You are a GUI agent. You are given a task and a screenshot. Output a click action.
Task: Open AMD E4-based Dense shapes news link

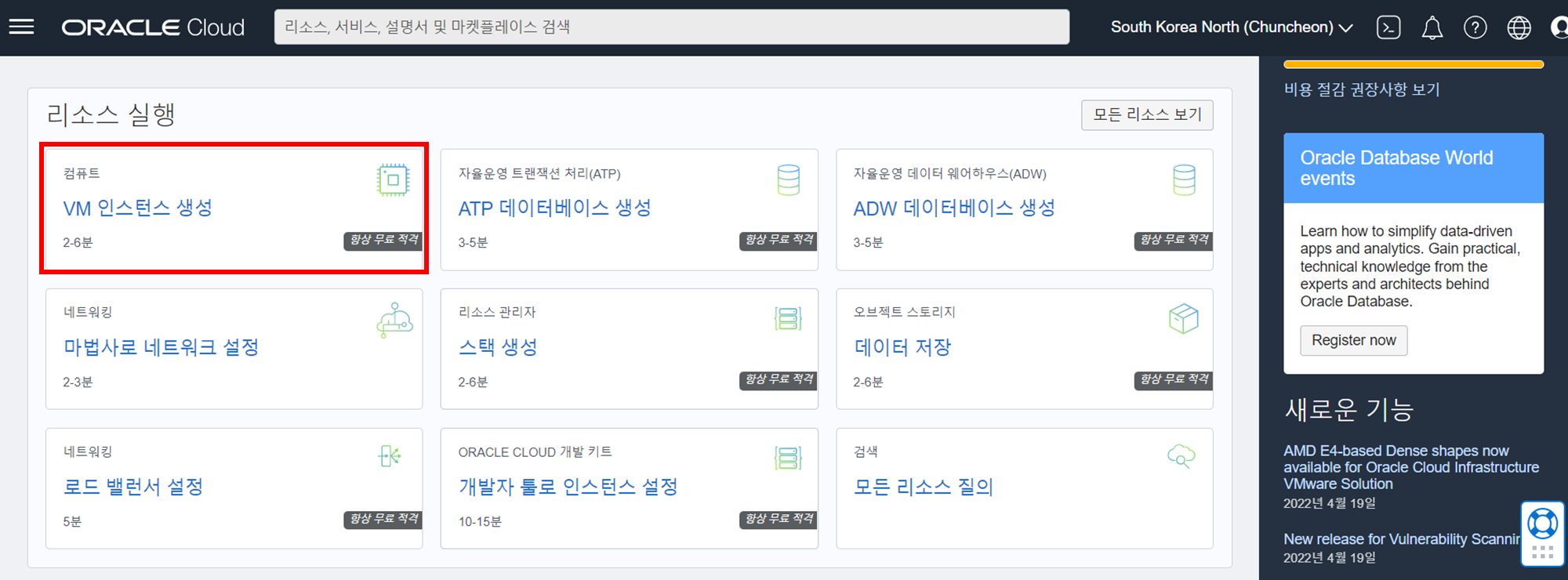pos(1411,467)
